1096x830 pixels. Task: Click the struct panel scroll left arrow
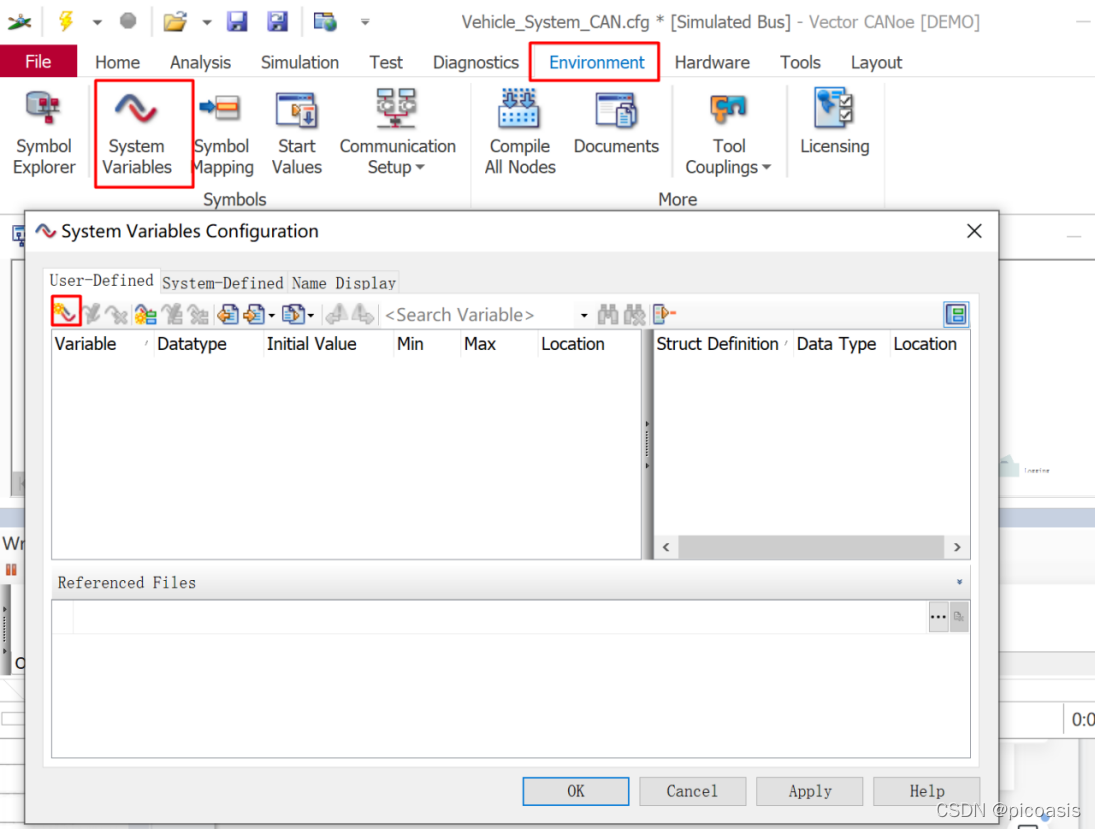pos(666,548)
